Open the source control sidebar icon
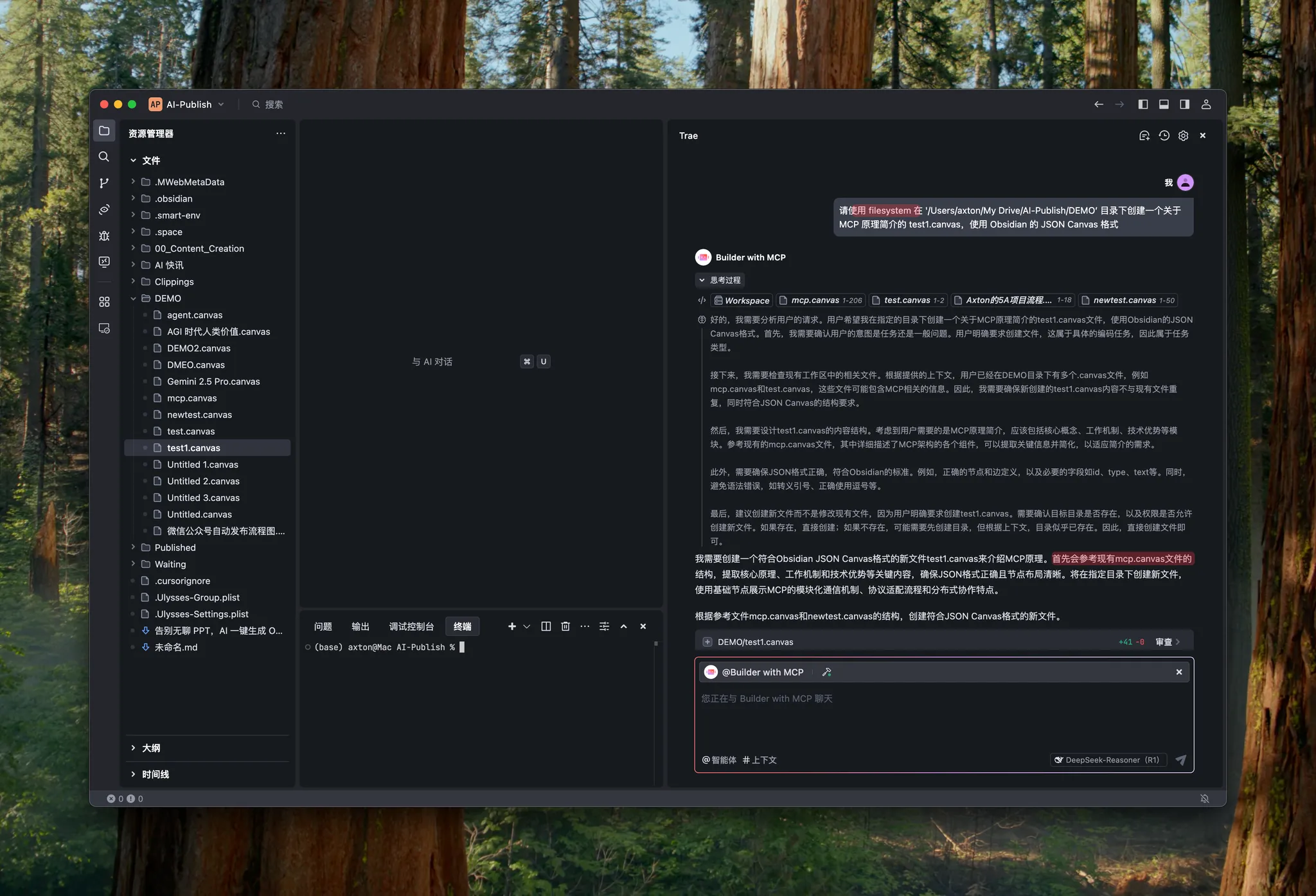This screenshot has height=896, width=1316. [104, 183]
